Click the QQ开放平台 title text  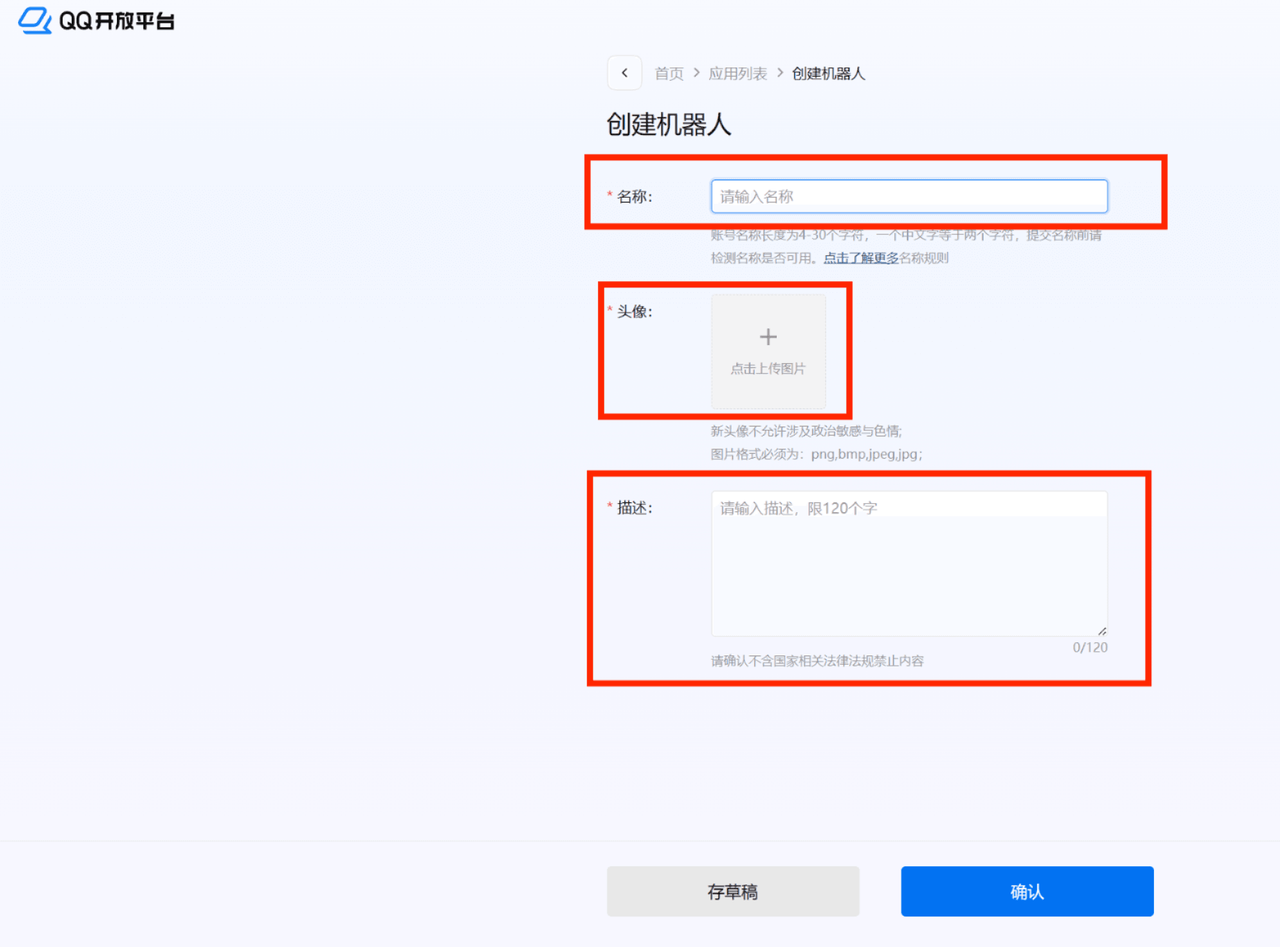(116, 21)
